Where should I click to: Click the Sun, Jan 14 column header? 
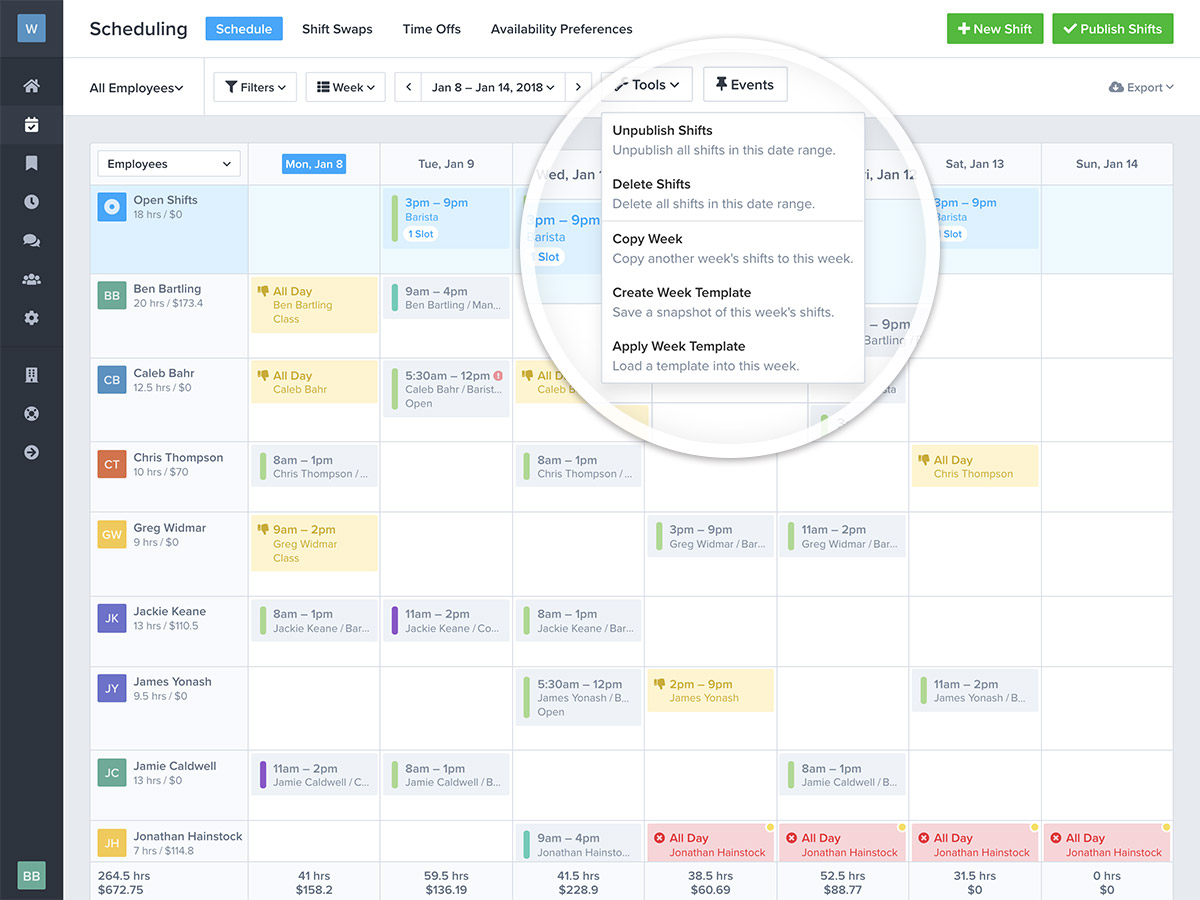coord(1107,164)
